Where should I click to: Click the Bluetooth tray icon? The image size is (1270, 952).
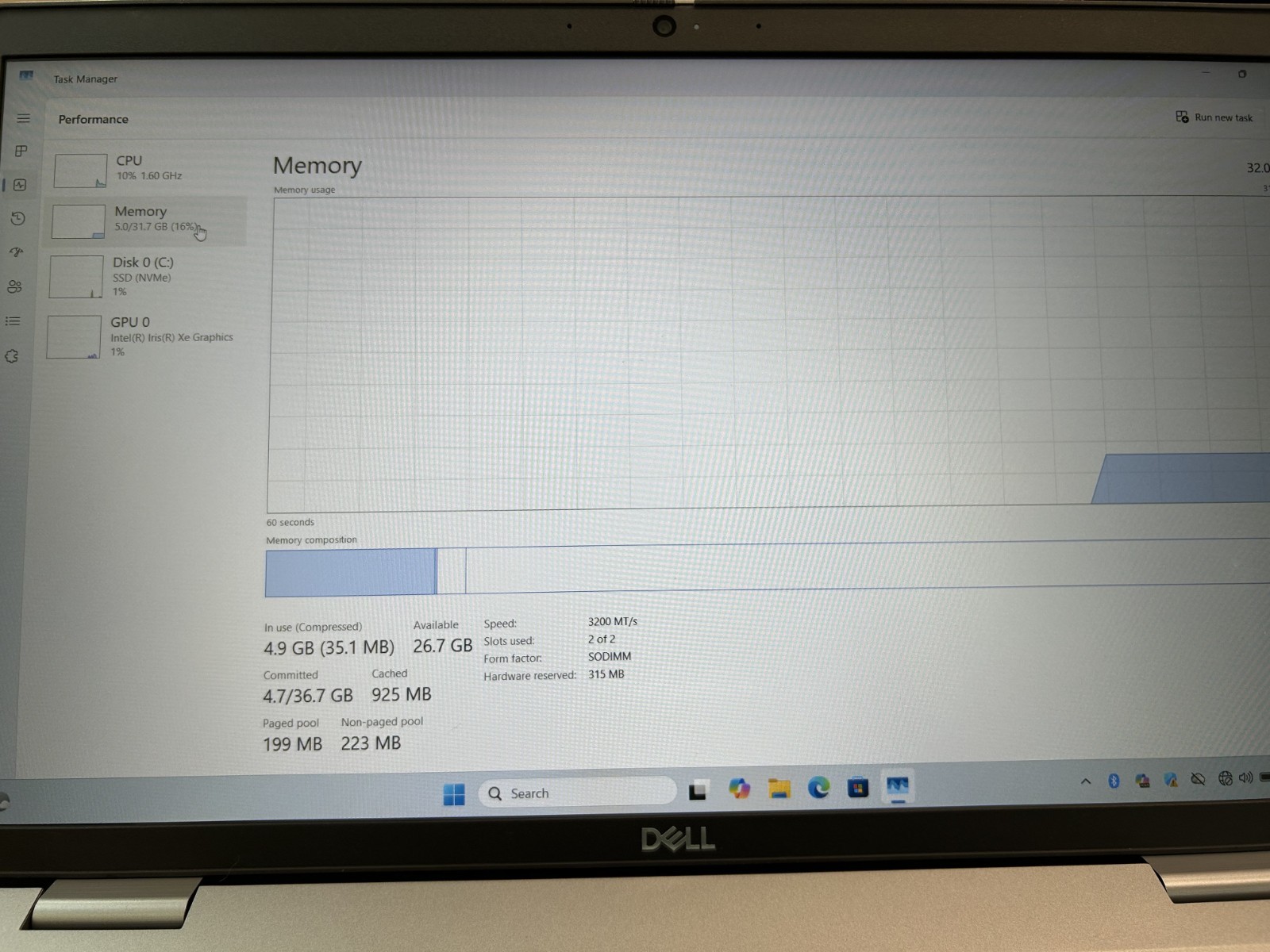coord(1114,781)
